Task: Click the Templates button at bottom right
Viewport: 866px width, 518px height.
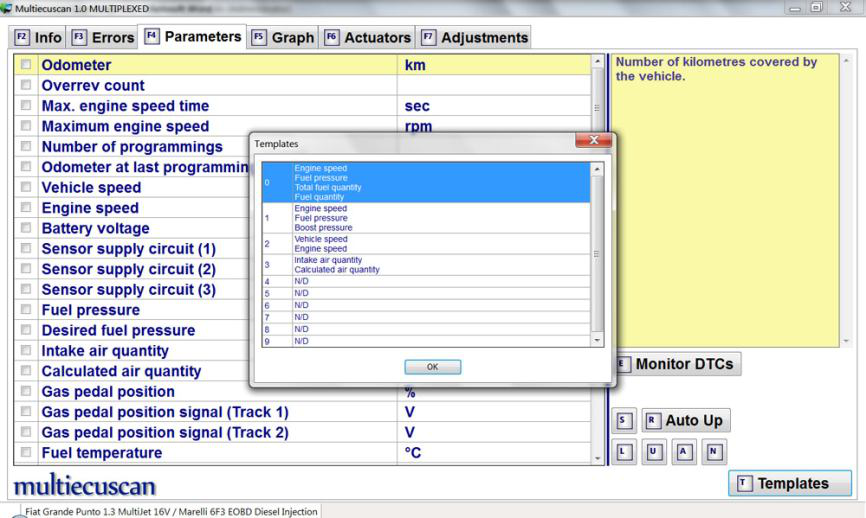Action: pyautogui.click(x=790, y=483)
